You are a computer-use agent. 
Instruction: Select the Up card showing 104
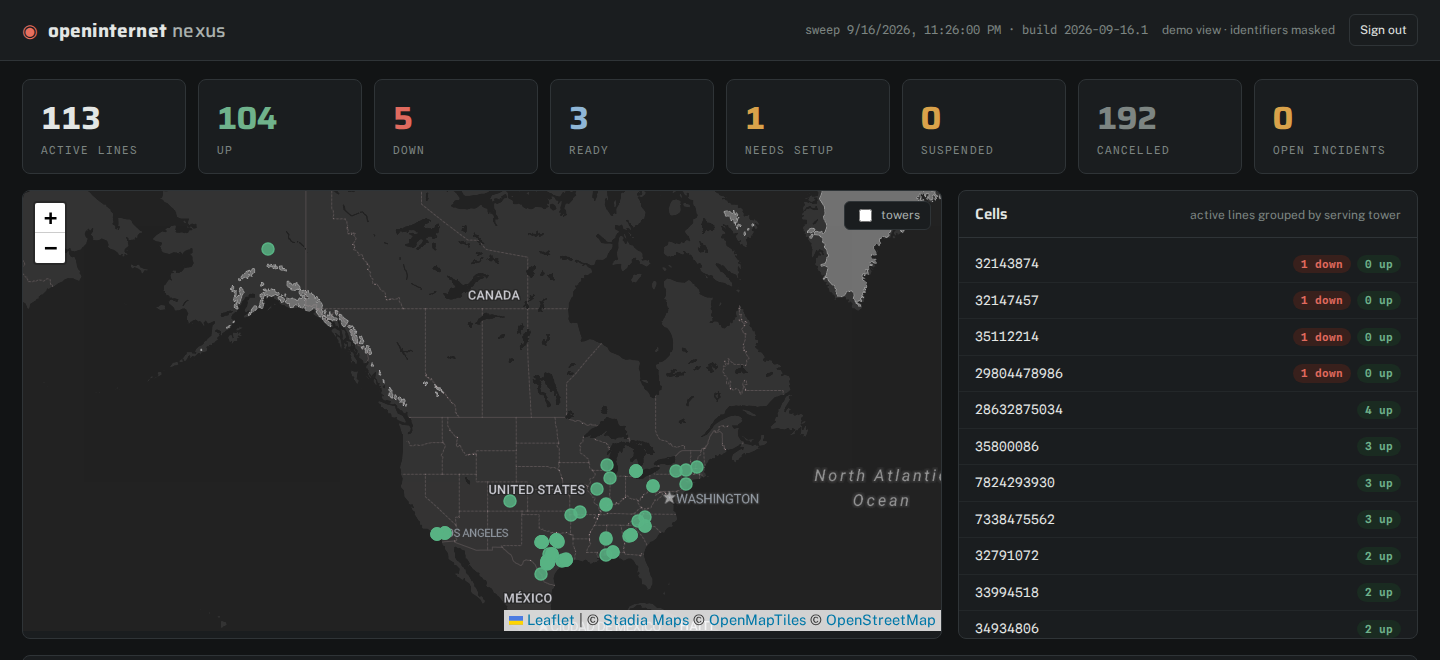pyautogui.click(x=280, y=126)
